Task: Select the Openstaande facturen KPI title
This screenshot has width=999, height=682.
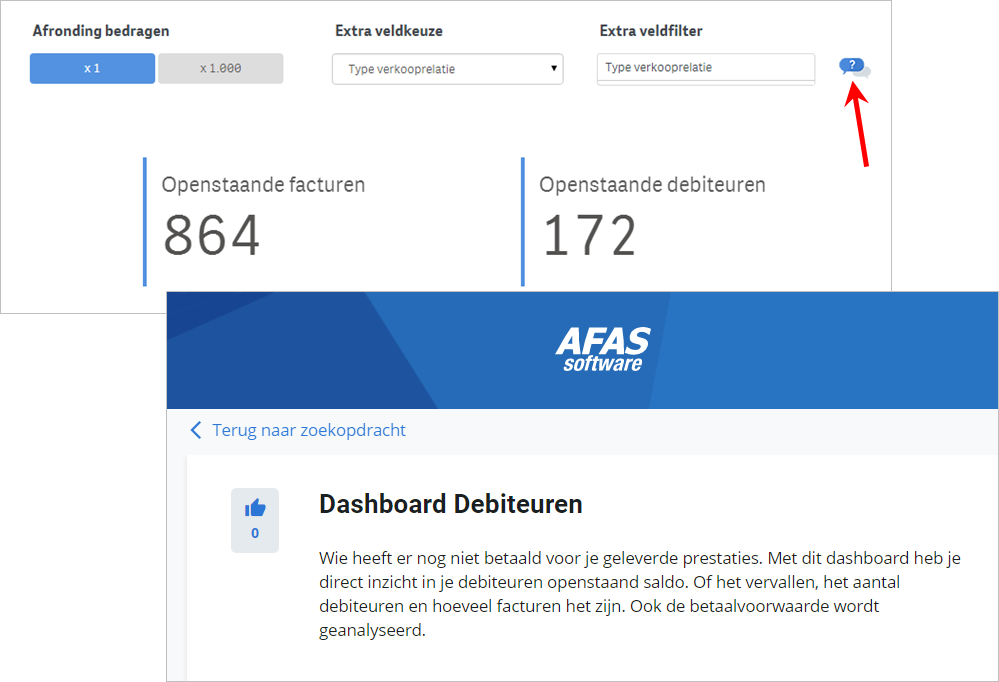Action: pos(263,185)
